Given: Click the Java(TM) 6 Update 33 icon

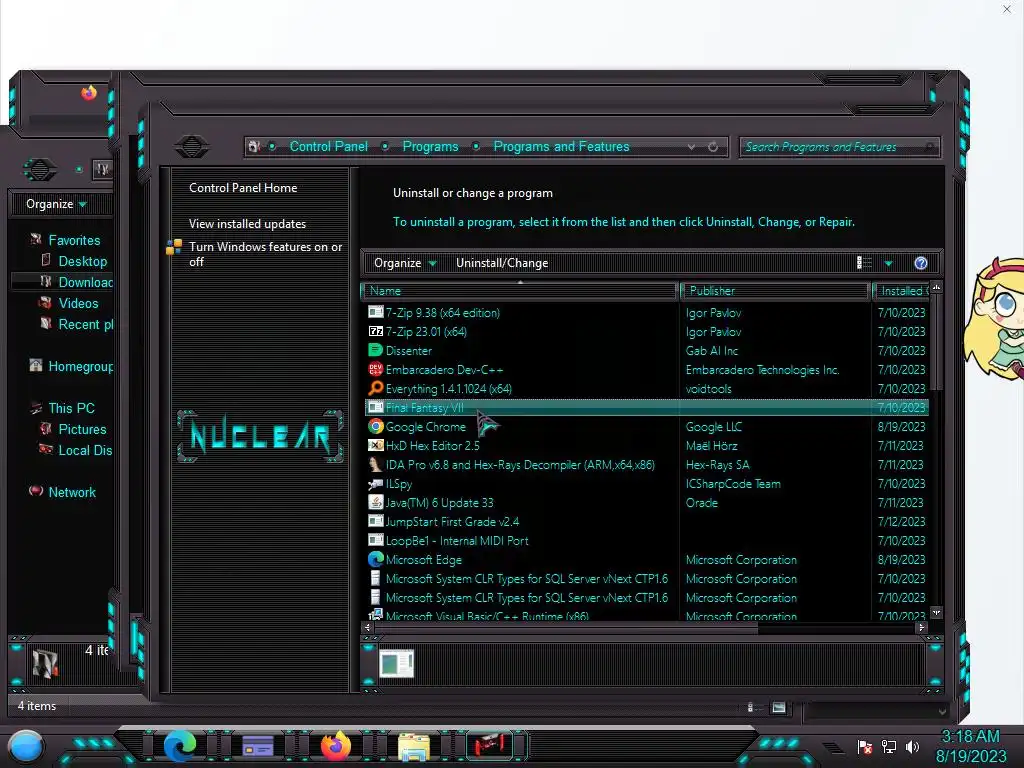Looking at the screenshot, I should pos(376,502).
